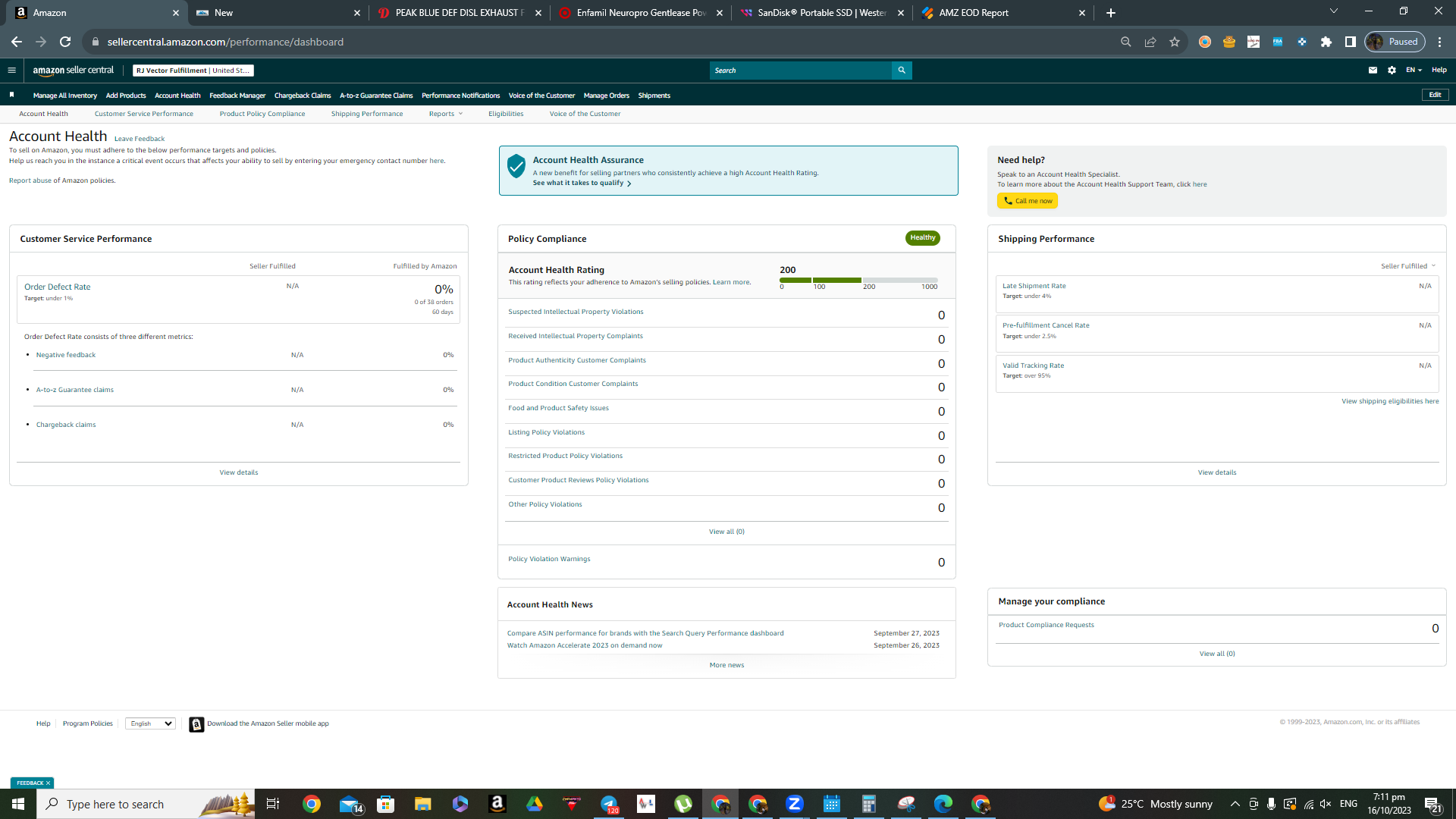Open the Telegram app on the taskbar
This screenshot has height=819, width=1456.
609,804
